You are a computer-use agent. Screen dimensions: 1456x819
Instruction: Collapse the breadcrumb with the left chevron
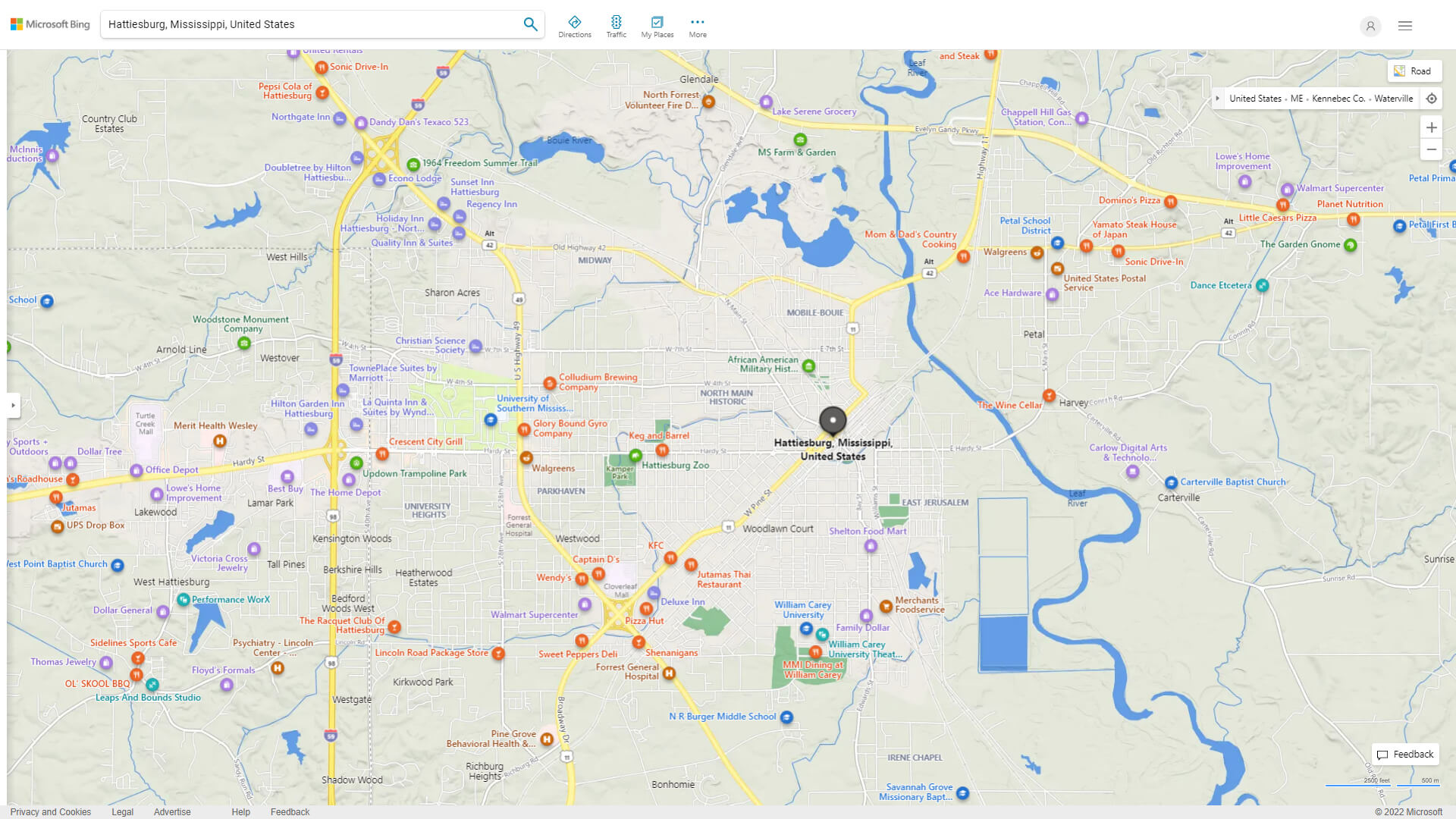pyautogui.click(x=1218, y=98)
